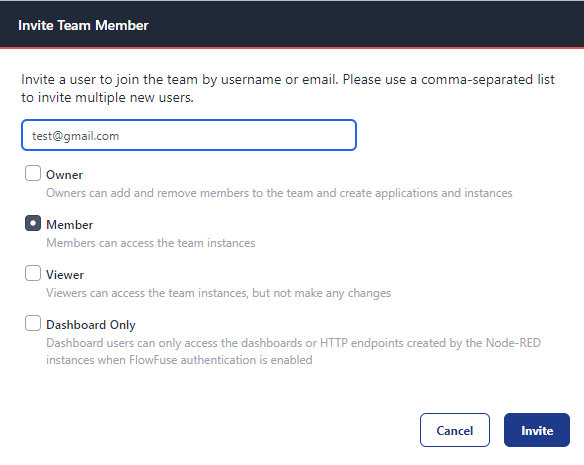Click the test@gmail.com text in the field
The width and height of the screenshot is (584, 465).
76,136
